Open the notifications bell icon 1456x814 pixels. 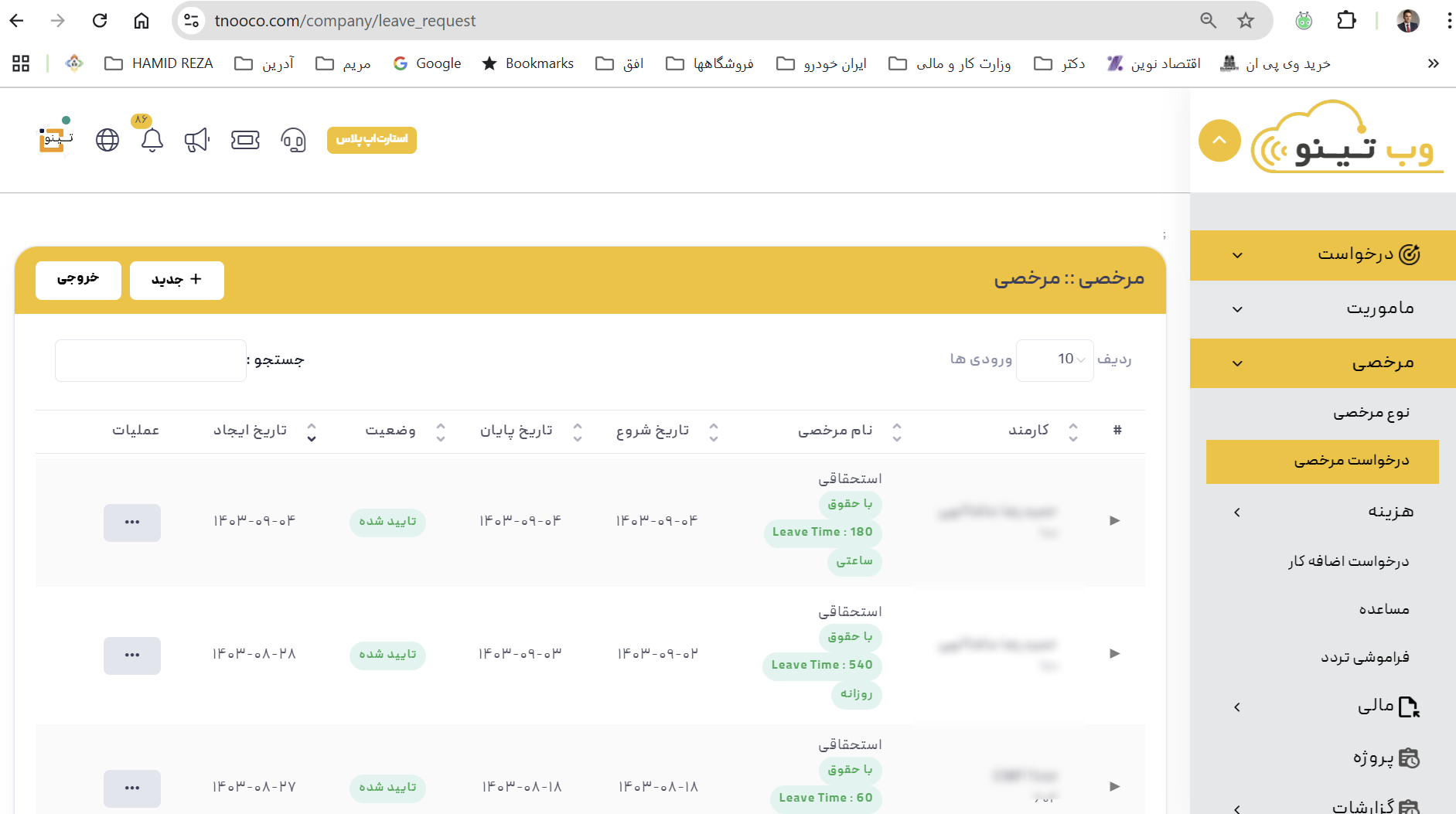point(152,140)
